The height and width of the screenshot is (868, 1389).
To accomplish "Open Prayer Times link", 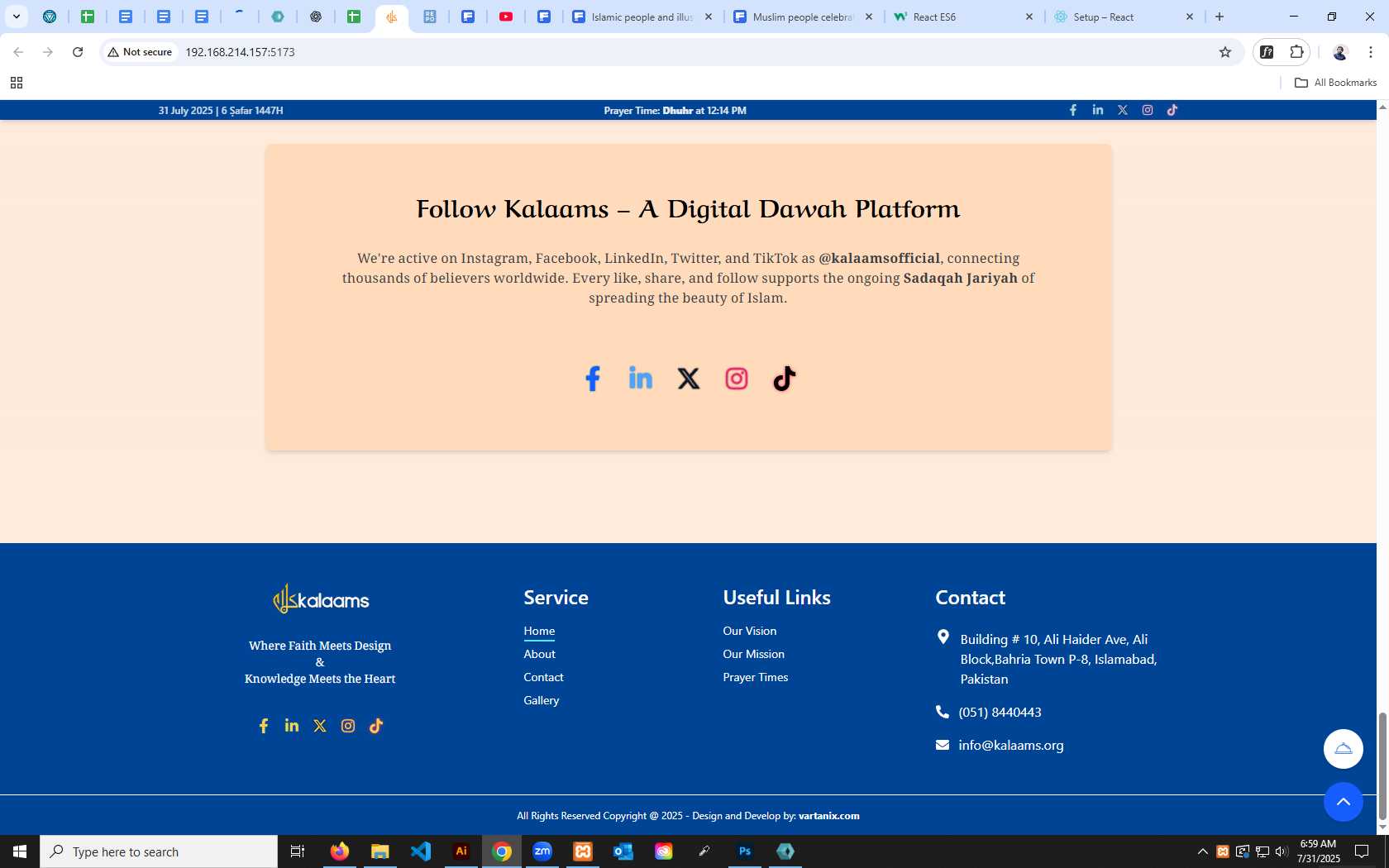I will 756,677.
